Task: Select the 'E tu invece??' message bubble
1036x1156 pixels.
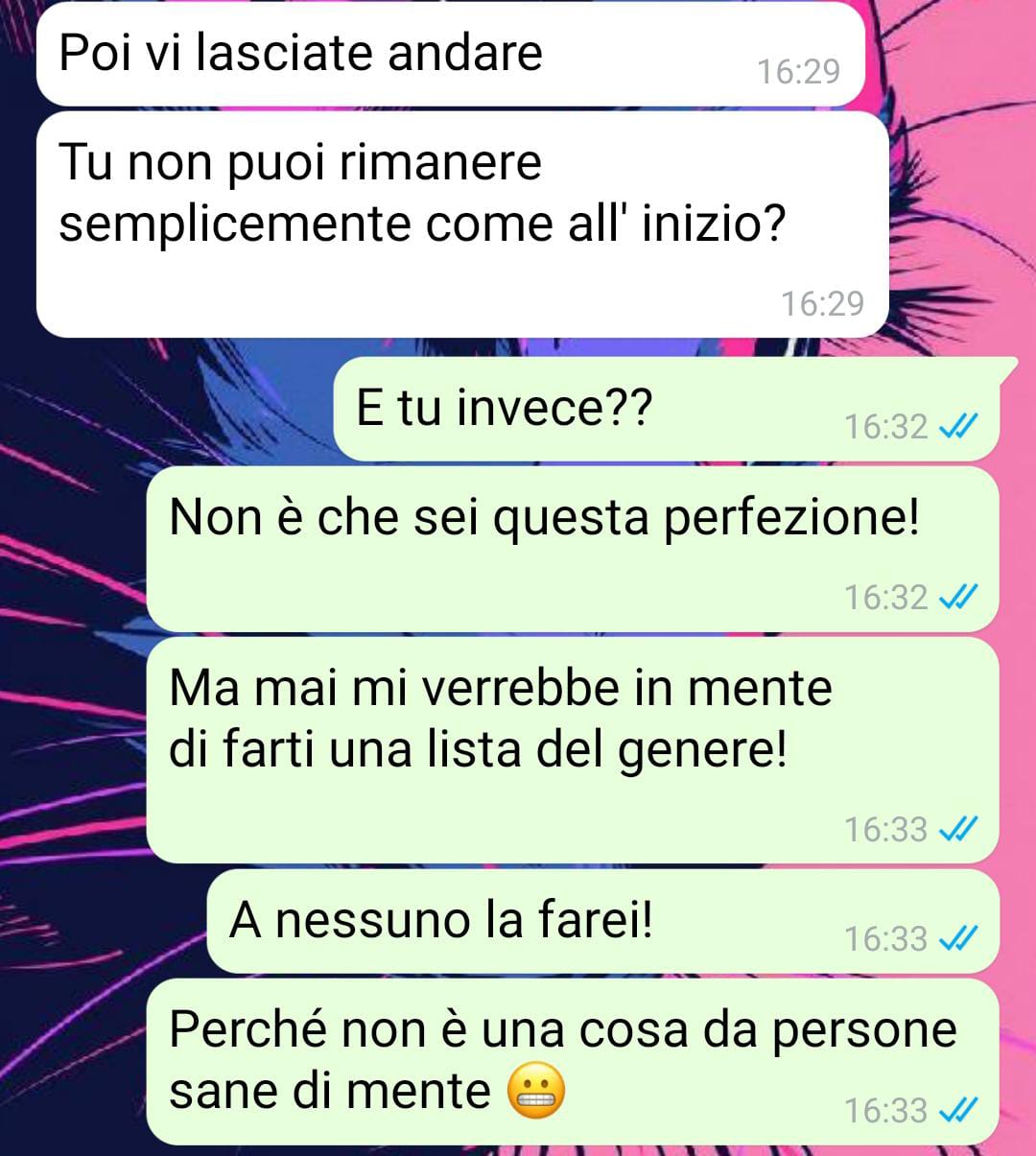Action: (667, 410)
